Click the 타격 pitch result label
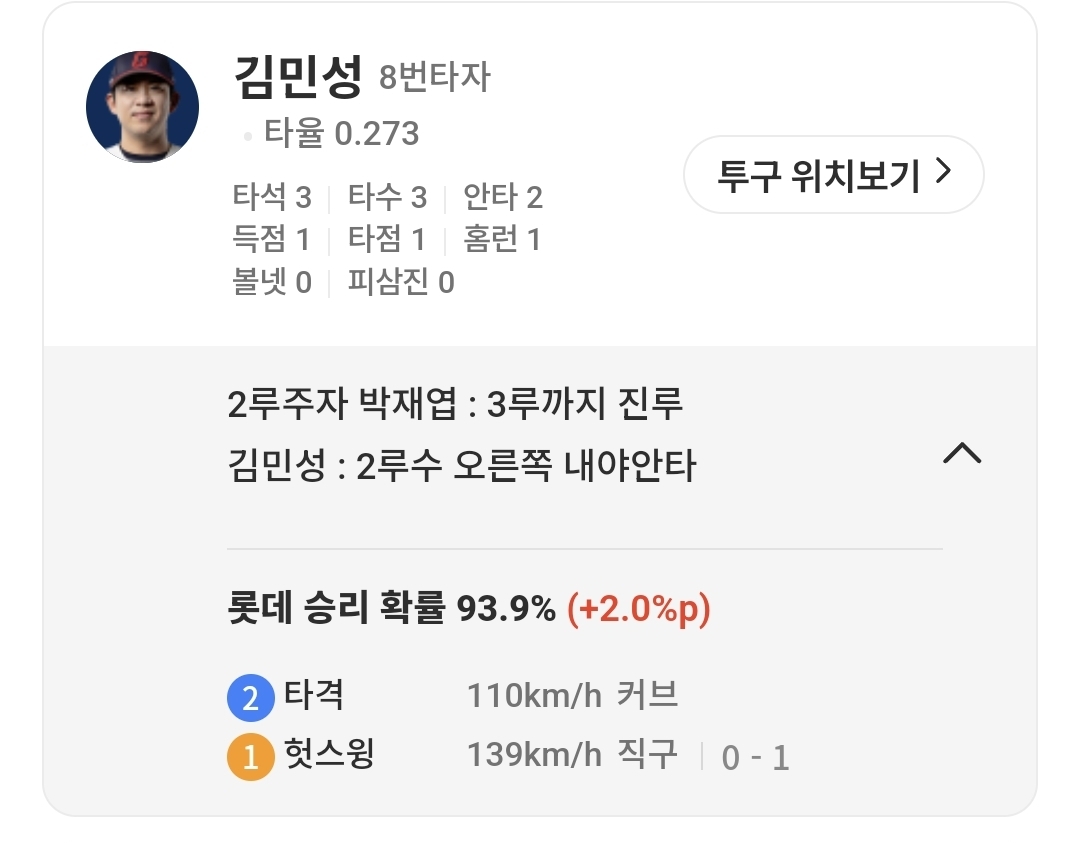The height and width of the screenshot is (843, 1080). tap(314, 695)
